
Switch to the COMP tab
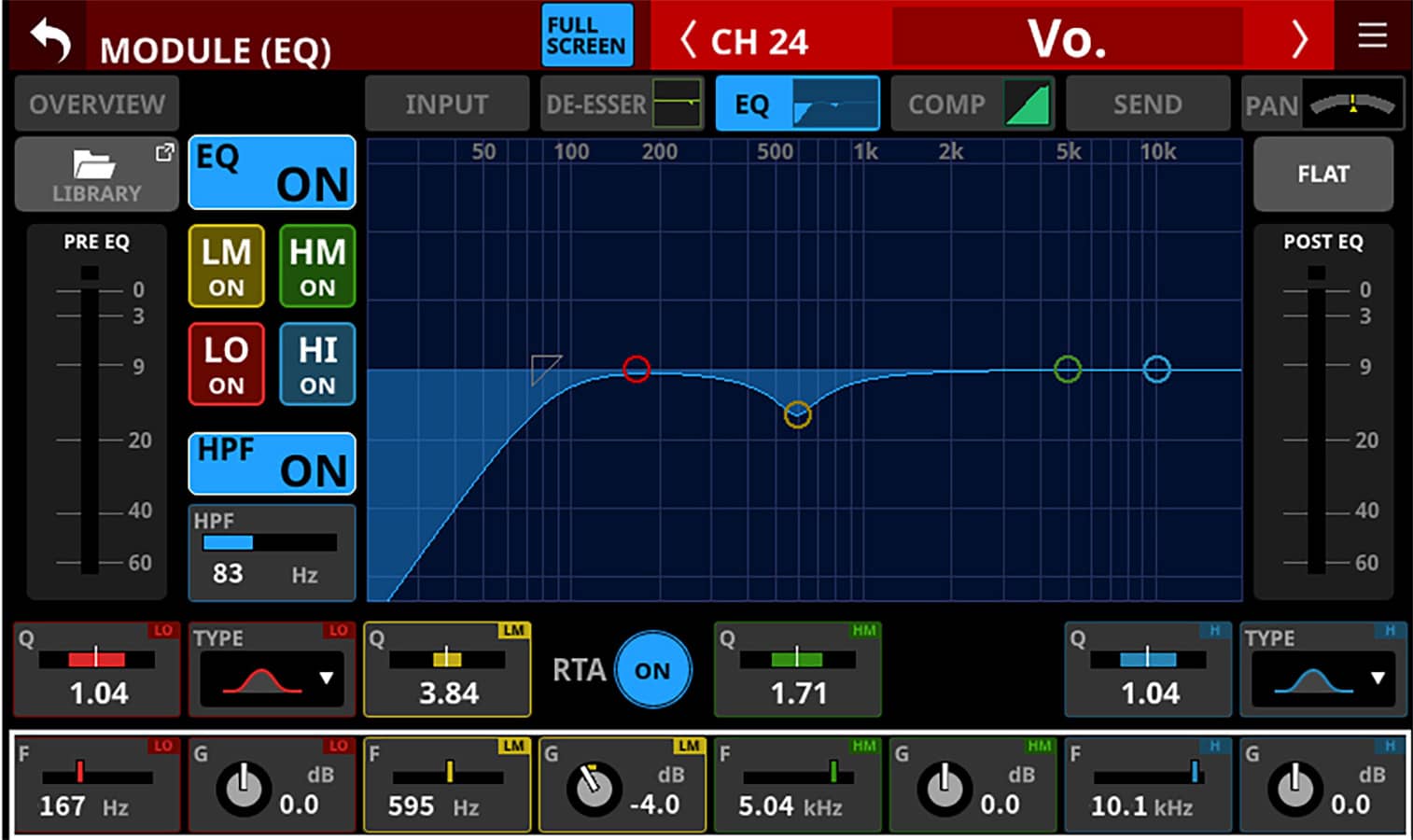(x=972, y=104)
